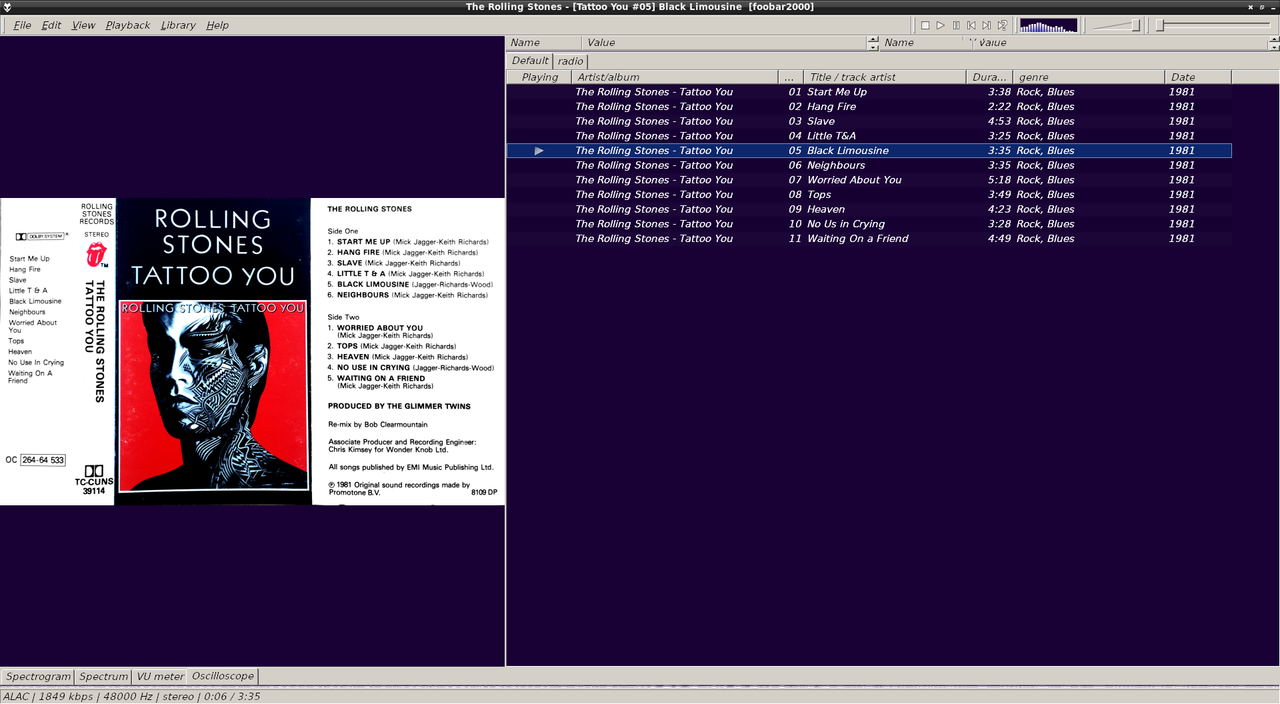Open the Library menu
Screen dimensions: 1280x704
178,25
